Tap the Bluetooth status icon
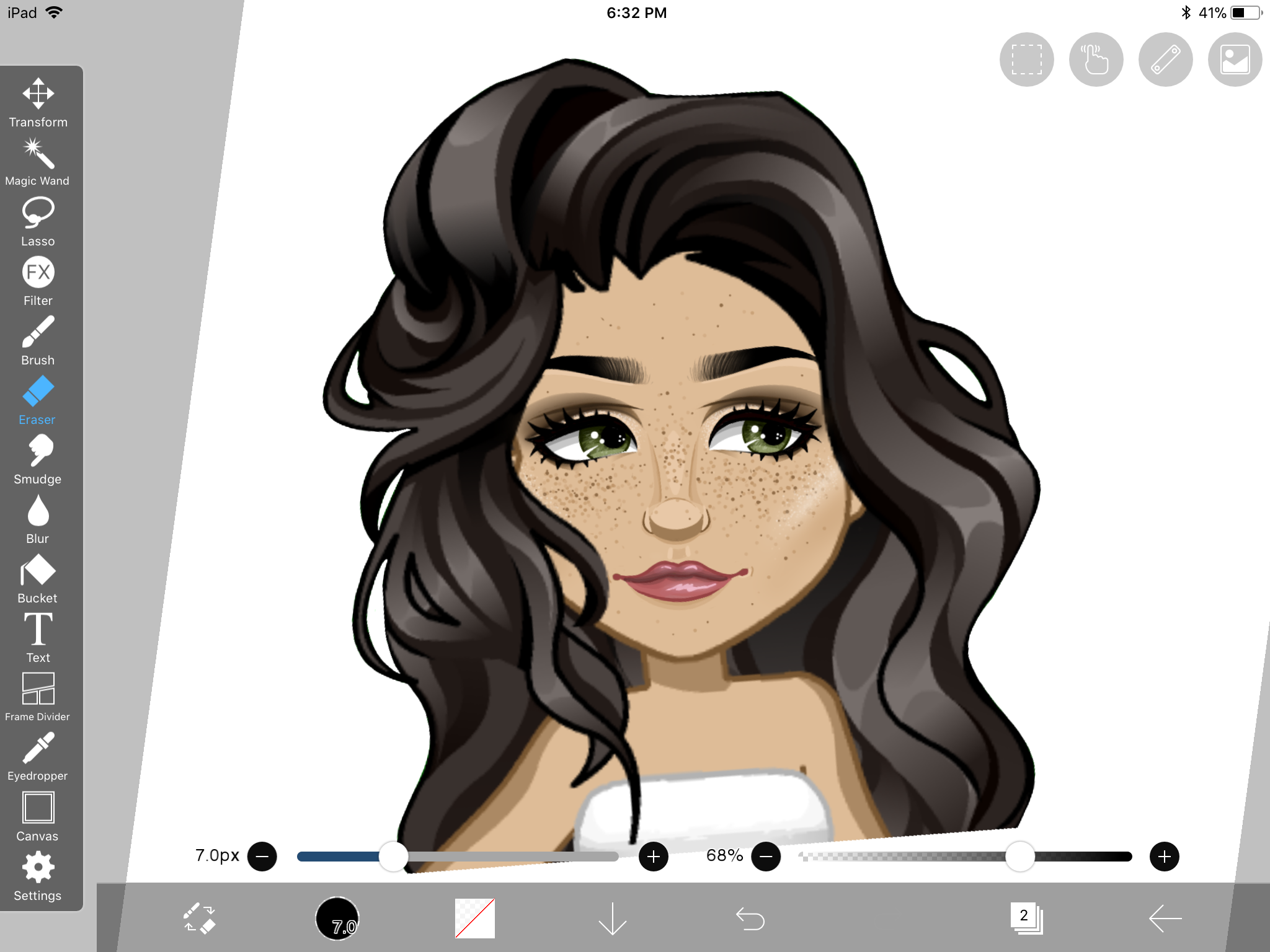The image size is (1270, 952). [x=1186, y=12]
